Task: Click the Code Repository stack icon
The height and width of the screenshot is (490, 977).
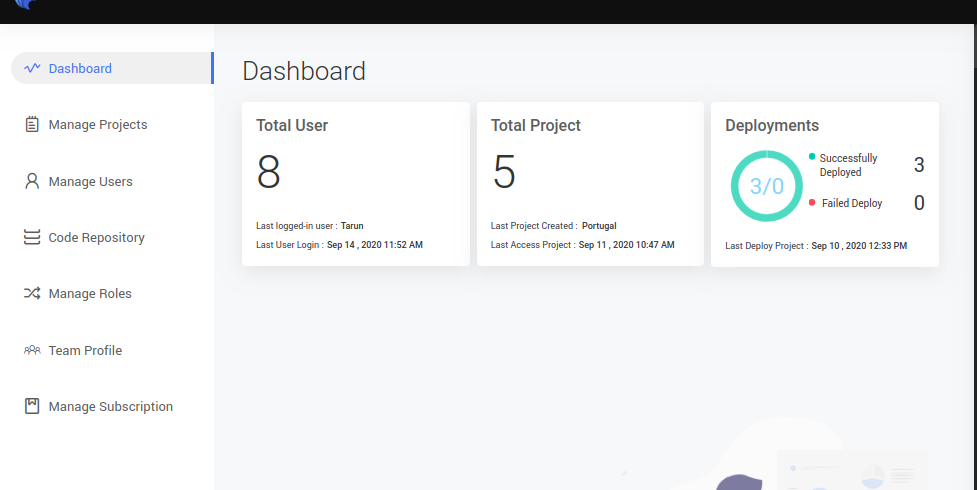Action: [x=32, y=238]
